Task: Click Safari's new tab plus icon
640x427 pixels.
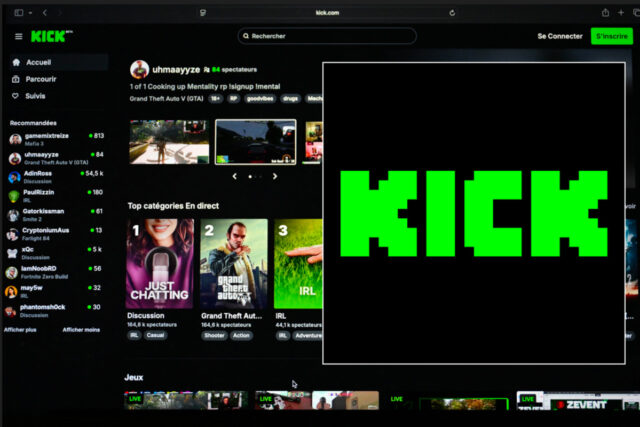Action: point(620,12)
